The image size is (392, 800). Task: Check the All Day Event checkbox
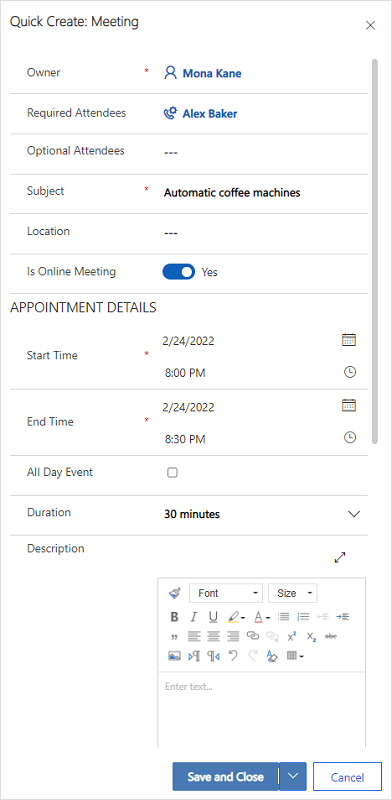(x=173, y=473)
